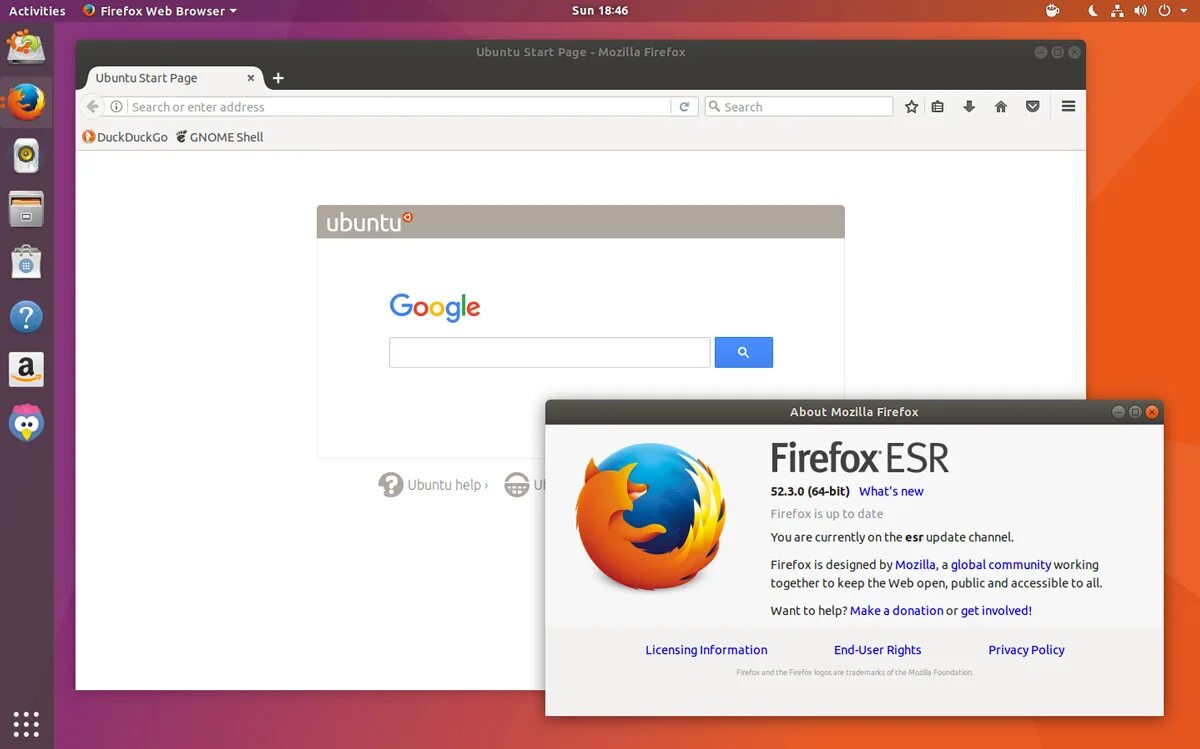Viewport: 1200px width, 749px height.
Task: Click the large Firefox logo in About dialog
Action: point(650,517)
